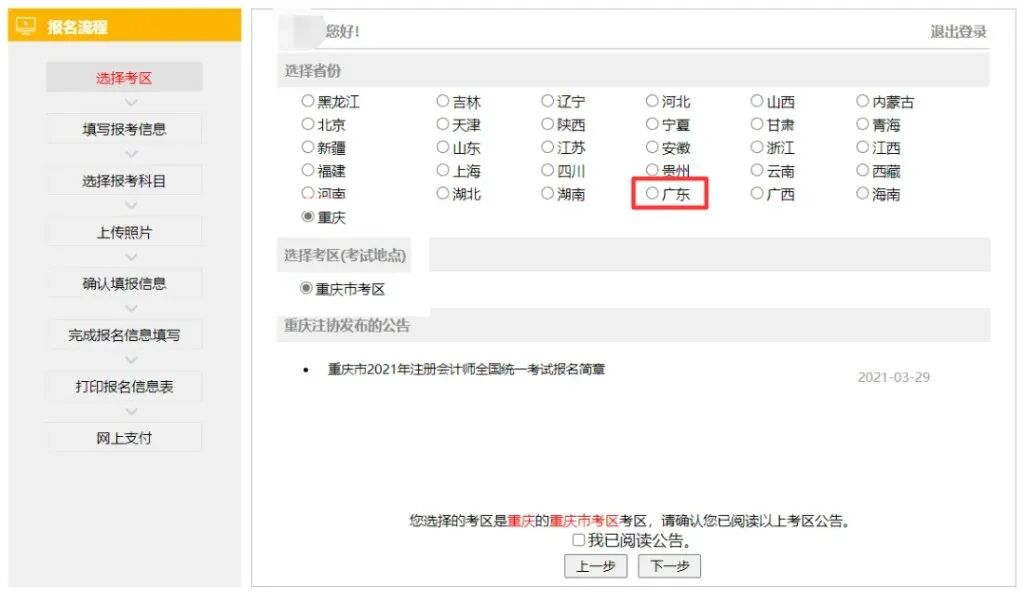
Task: Open the 重庆市2021年注册会计师 announcement link
Action: 466,369
